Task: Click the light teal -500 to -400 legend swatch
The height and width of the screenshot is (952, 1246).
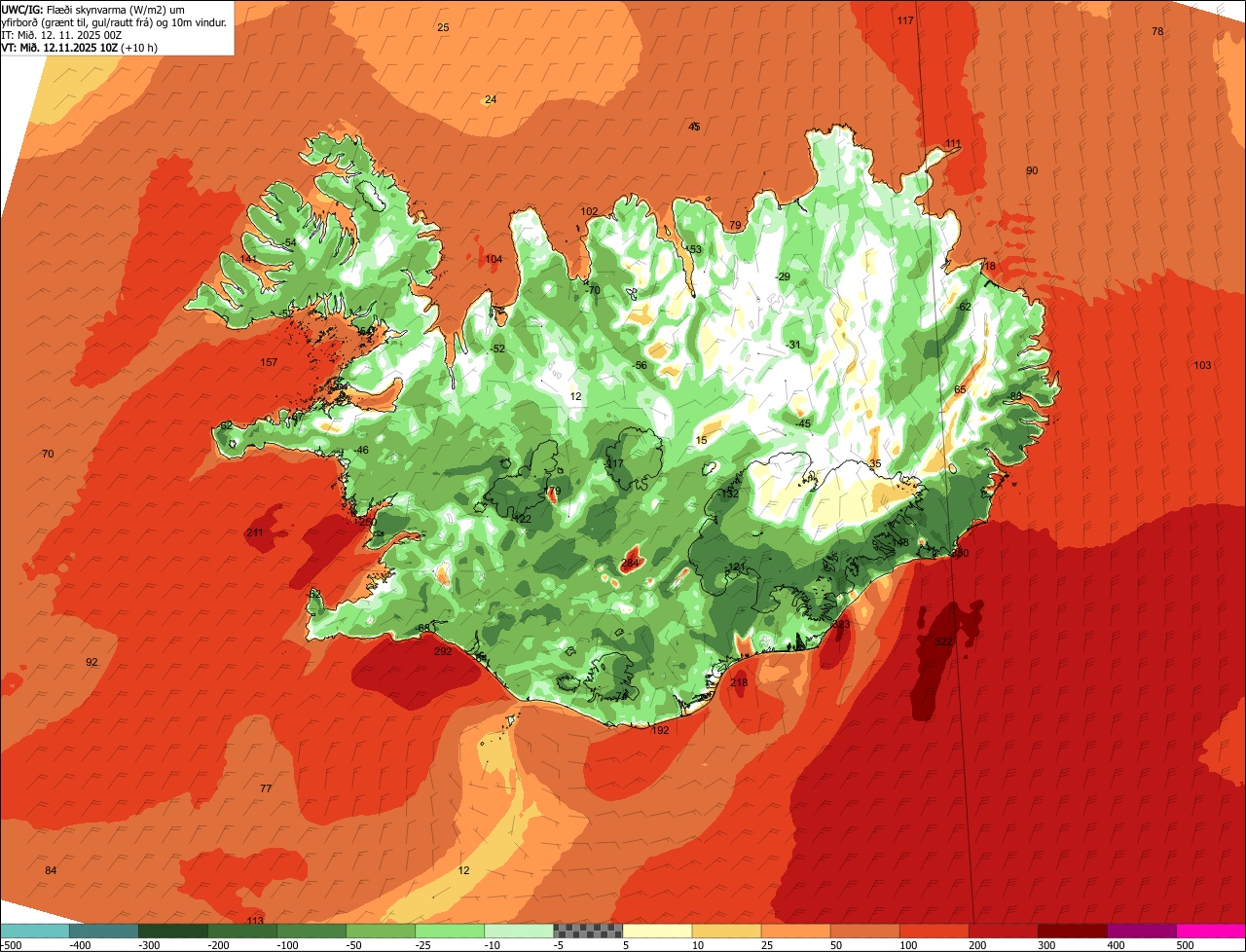Action: pos(34,931)
